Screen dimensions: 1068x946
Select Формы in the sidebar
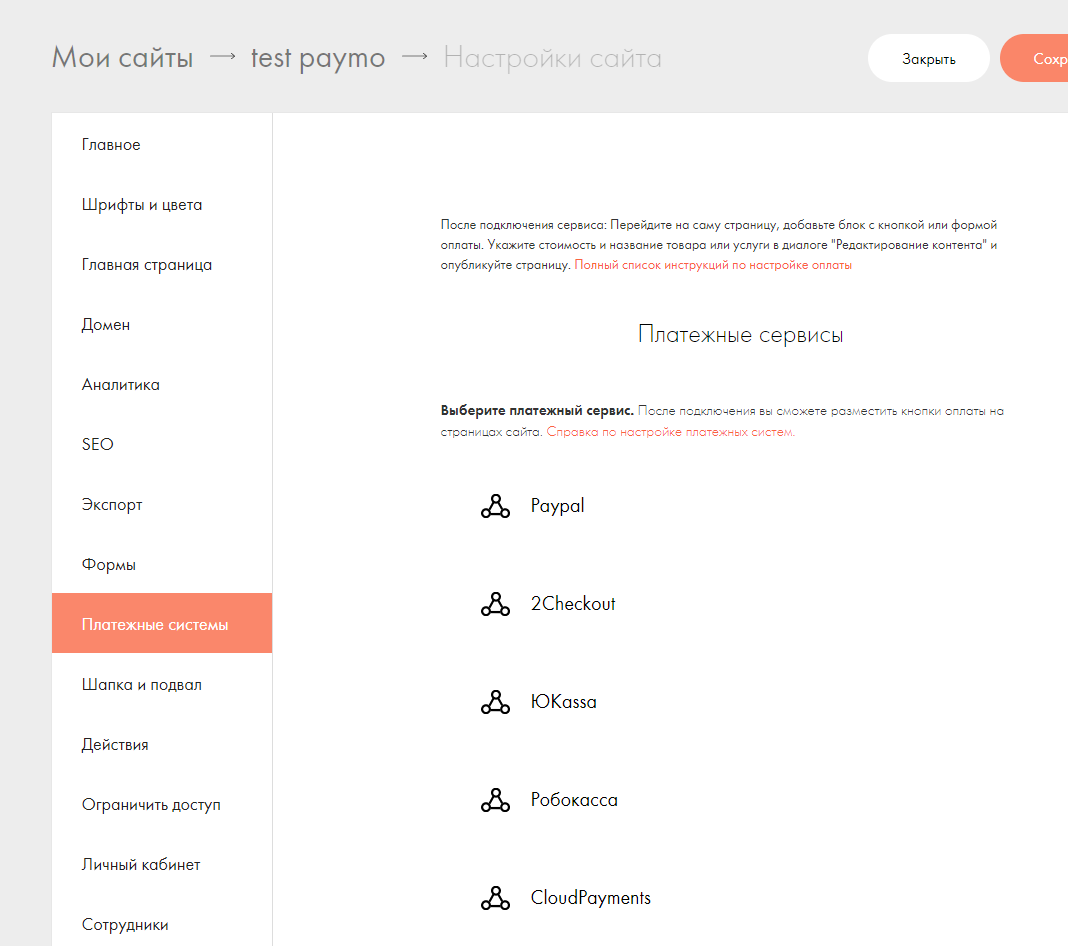162,564
